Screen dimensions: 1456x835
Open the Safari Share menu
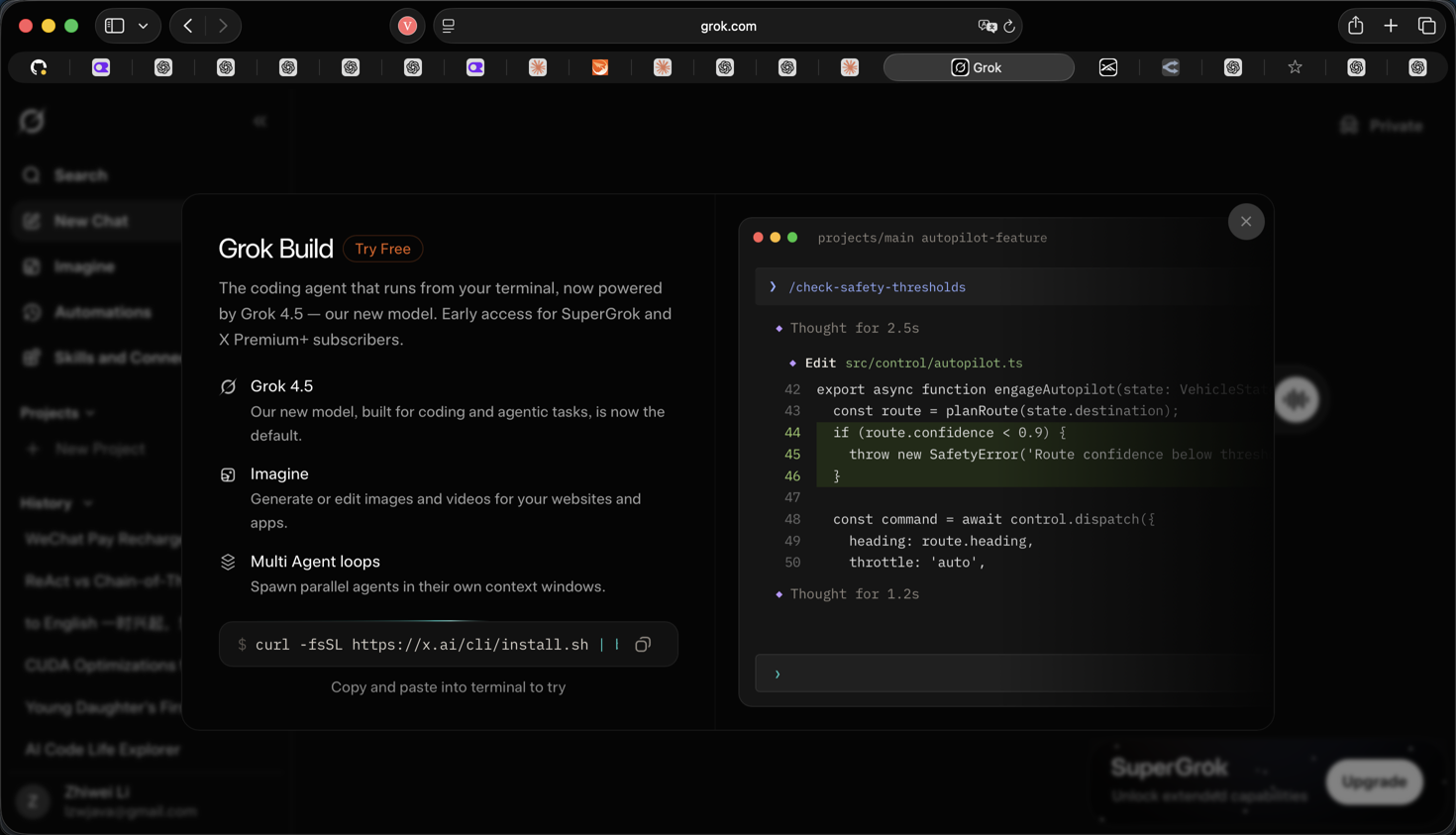pyautogui.click(x=1355, y=26)
